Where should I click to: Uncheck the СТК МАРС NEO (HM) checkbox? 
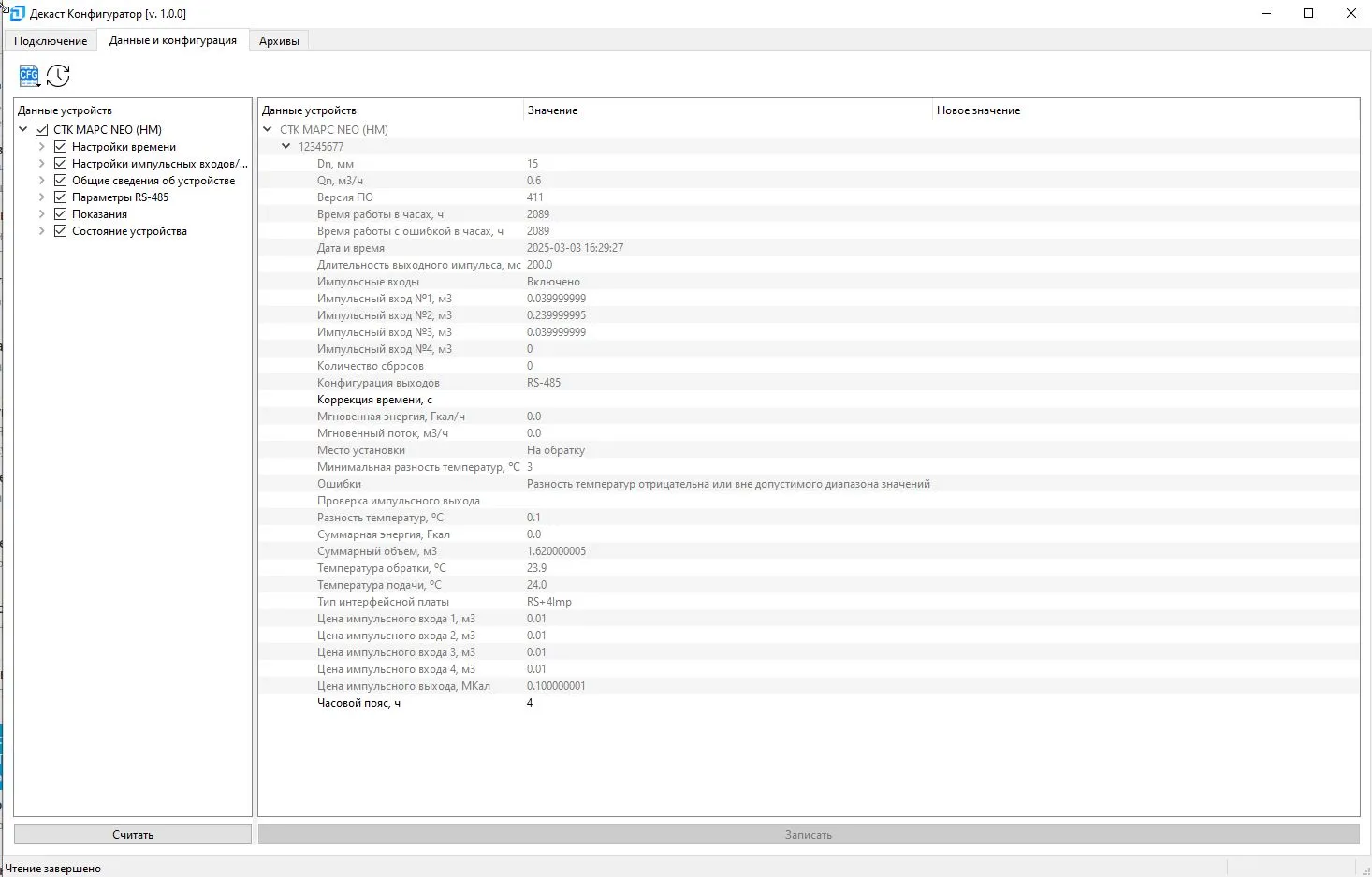[42, 130]
